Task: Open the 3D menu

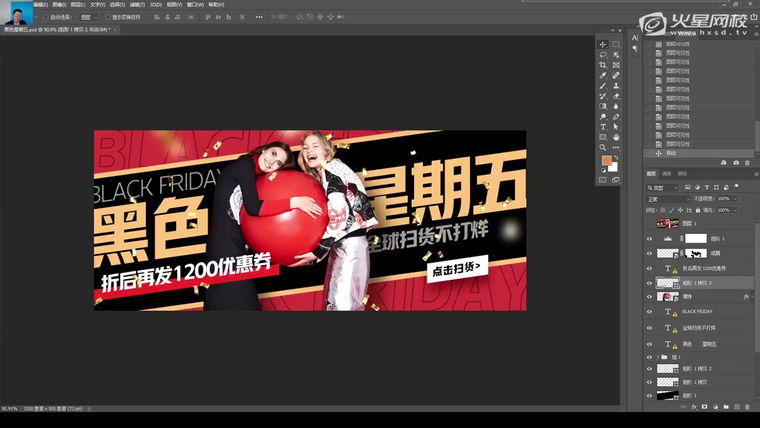Action: [x=155, y=4]
